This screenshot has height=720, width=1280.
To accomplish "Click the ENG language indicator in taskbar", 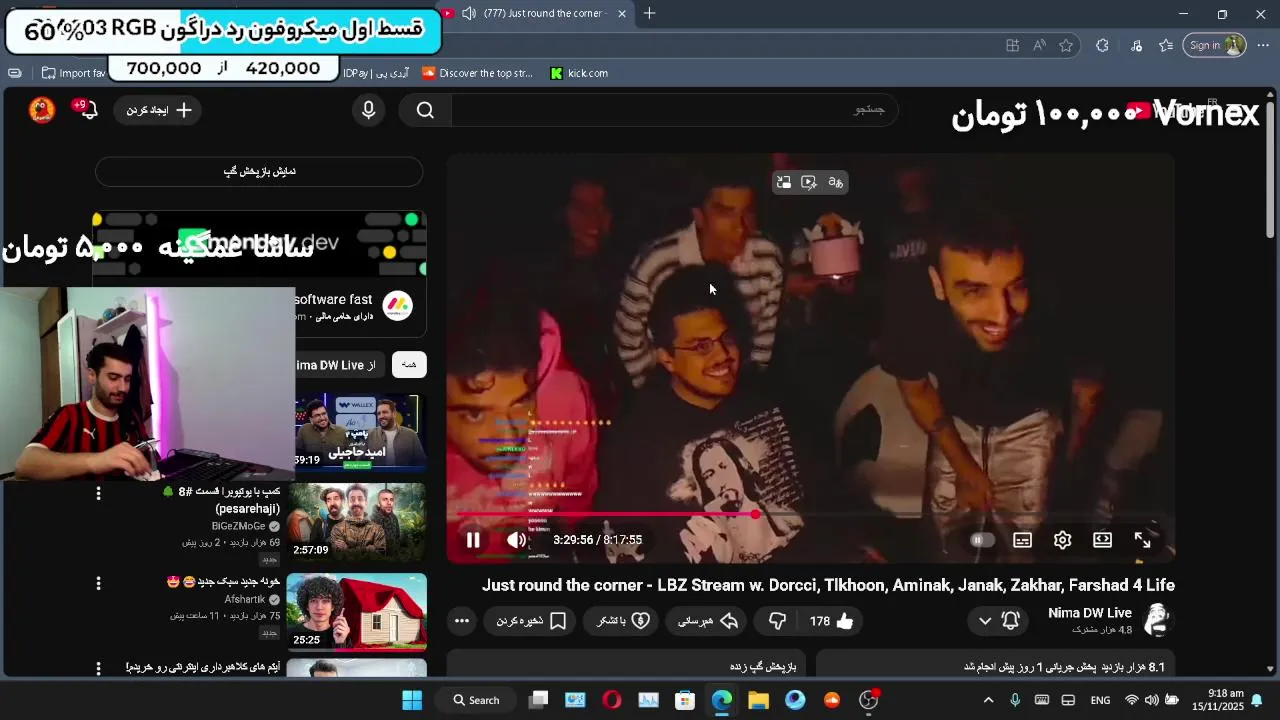I will pyautogui.click(x=1100, y=700).
